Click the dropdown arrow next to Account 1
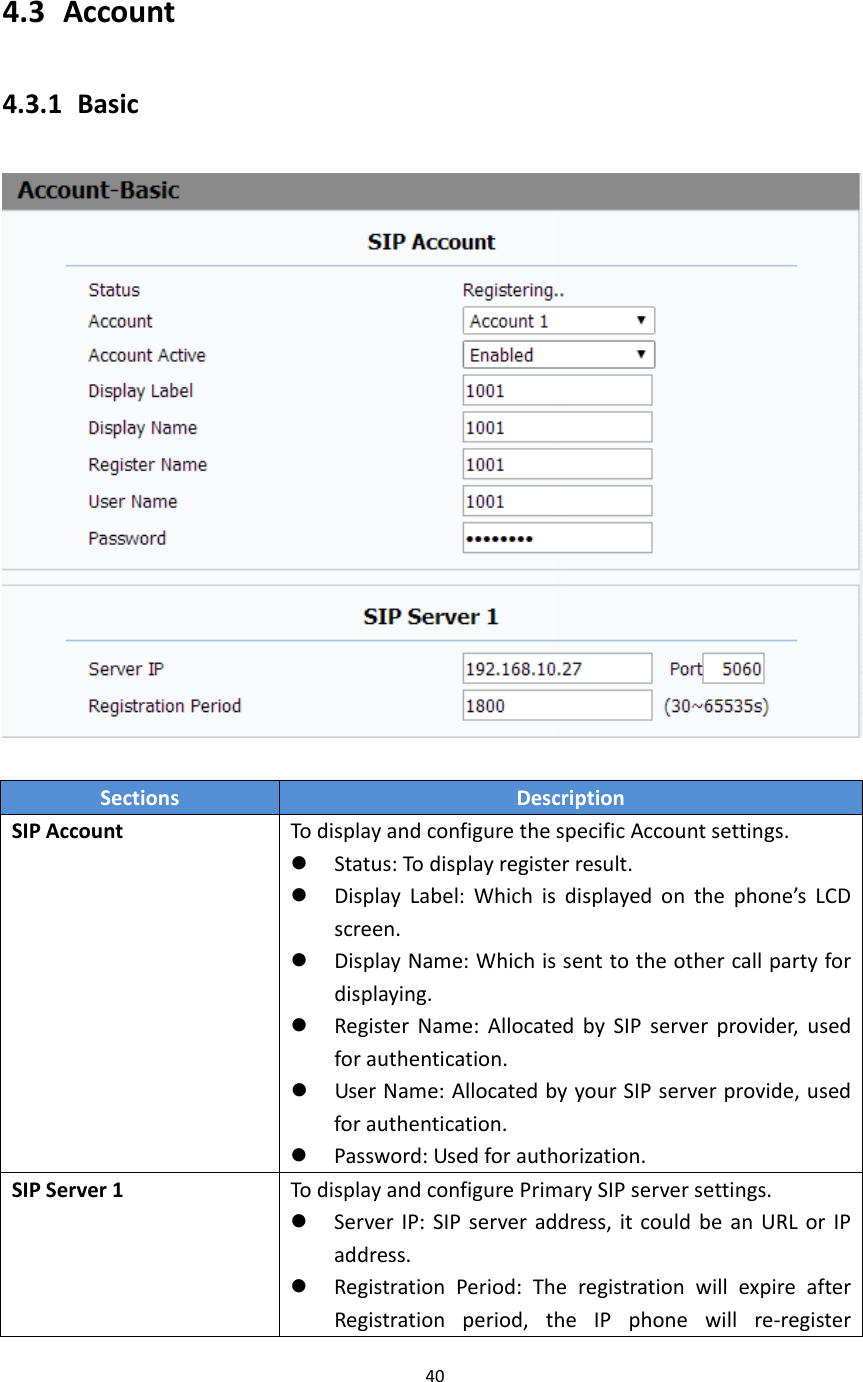The height and width of the screenshot is (1382, 863). [643, 320]
